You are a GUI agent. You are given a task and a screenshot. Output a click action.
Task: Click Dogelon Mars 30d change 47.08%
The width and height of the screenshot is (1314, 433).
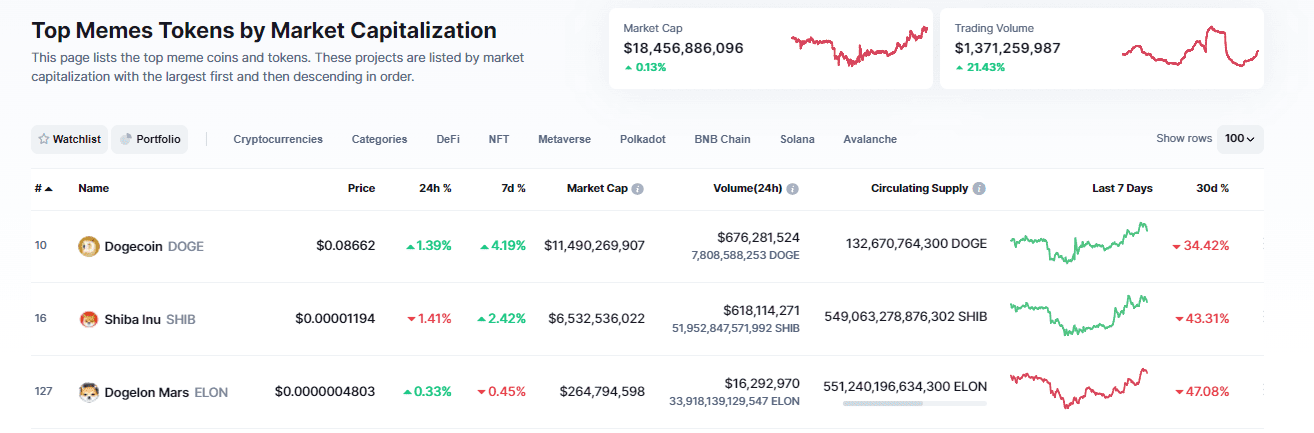[1202, 391]
